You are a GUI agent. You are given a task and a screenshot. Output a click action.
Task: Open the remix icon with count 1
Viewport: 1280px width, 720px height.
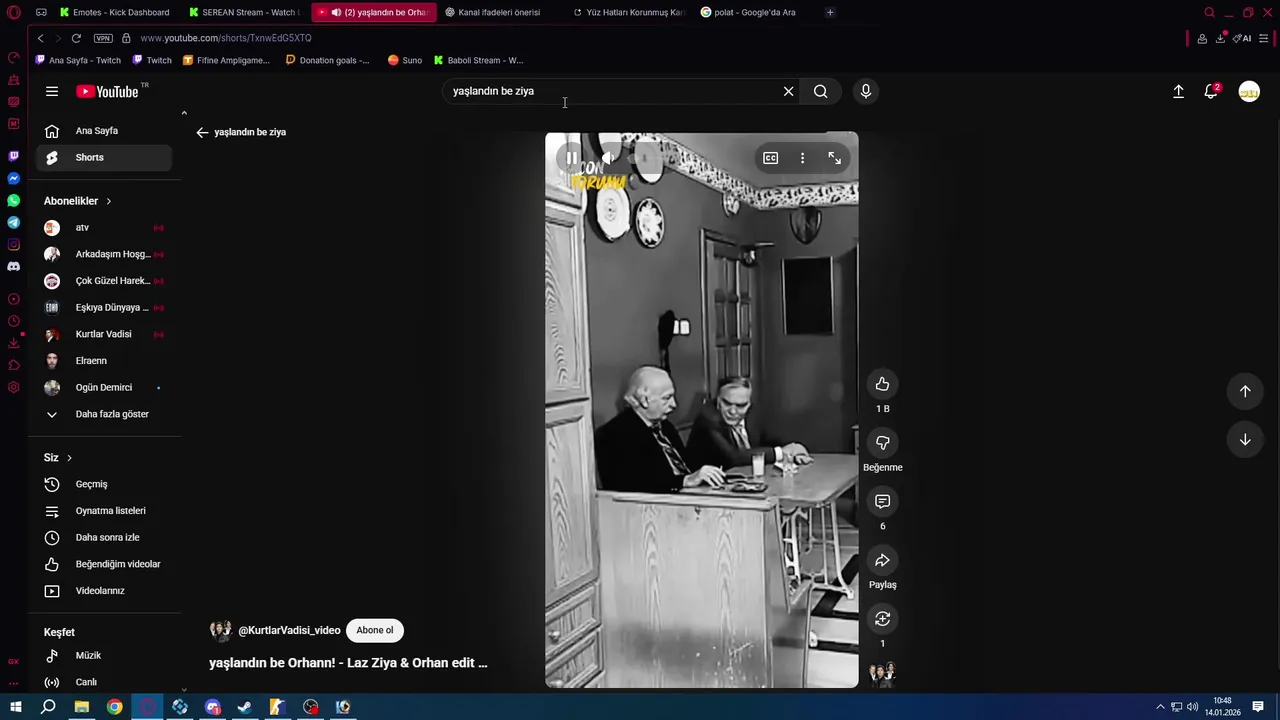[882, 619]
